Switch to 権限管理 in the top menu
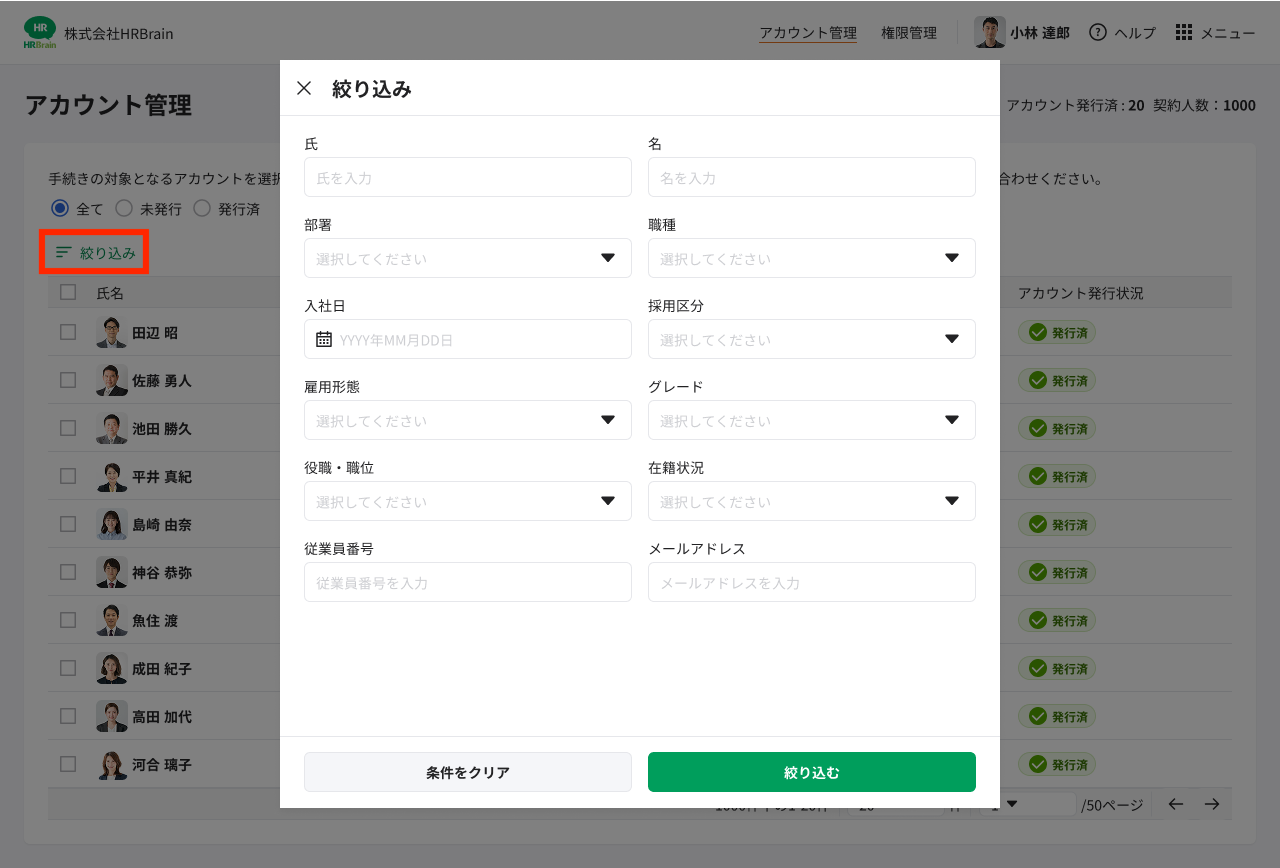1280x868 pixels. 908,32
